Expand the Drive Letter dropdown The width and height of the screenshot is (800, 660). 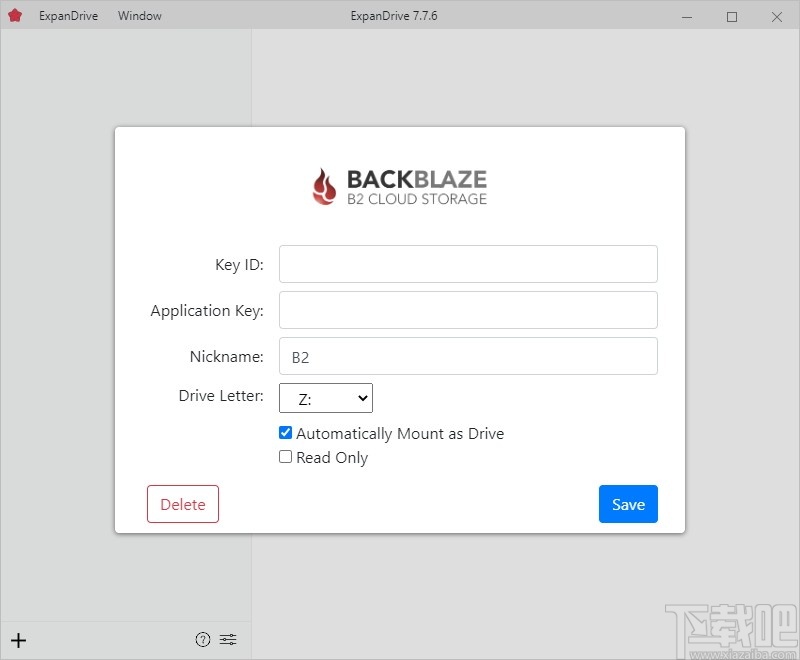pos(326,398)
